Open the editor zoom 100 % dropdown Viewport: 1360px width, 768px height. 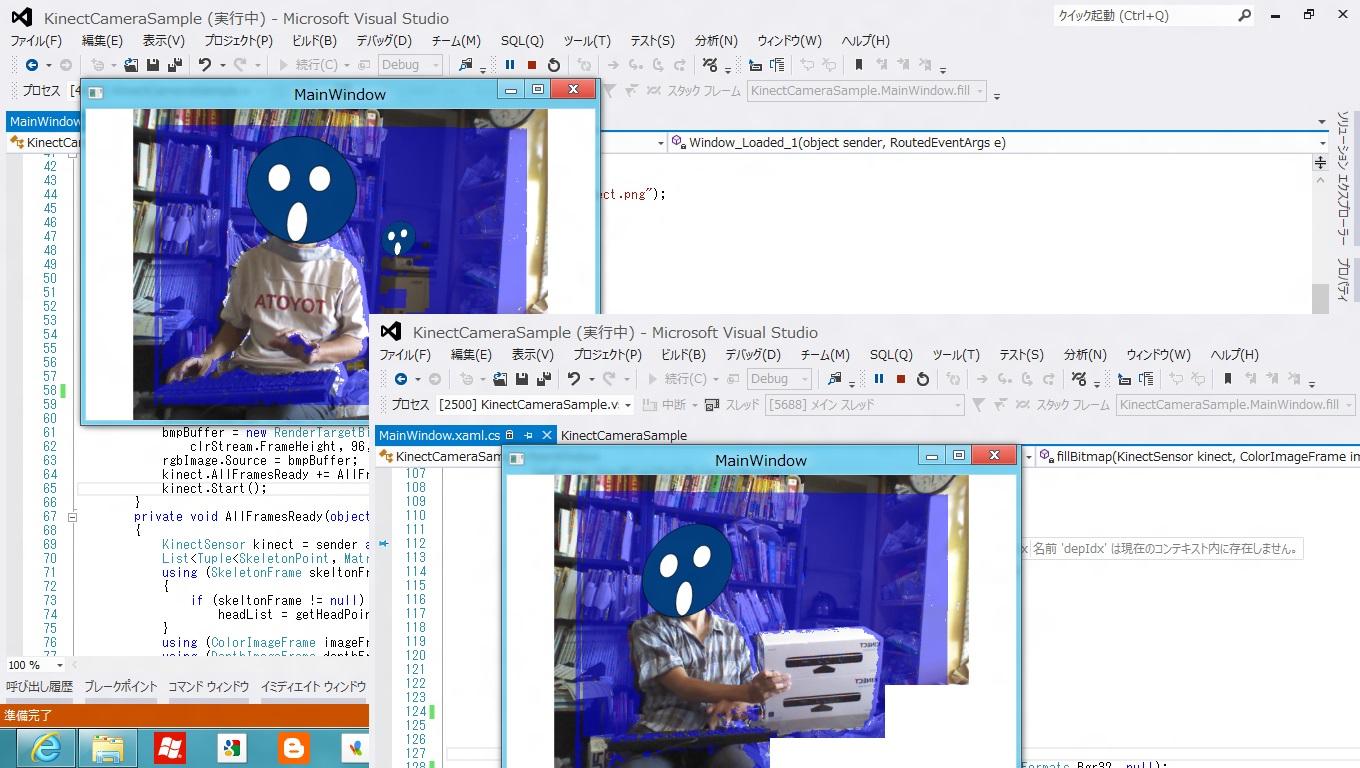59,665
